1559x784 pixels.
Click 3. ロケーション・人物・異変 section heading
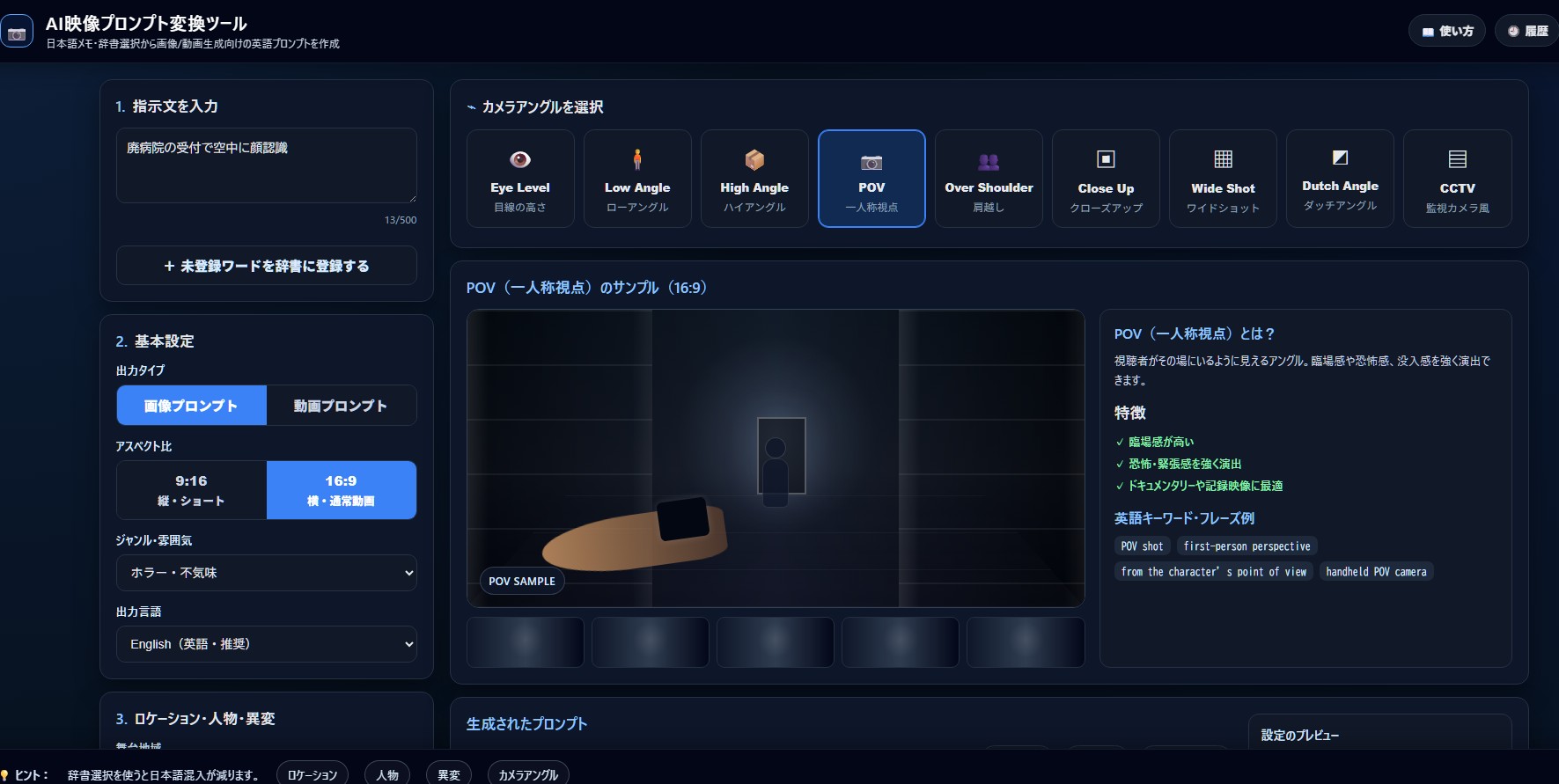[195, 719]
